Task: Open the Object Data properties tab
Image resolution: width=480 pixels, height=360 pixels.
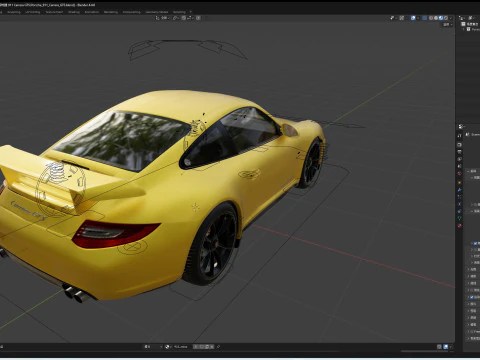Action: pos(460,218)
